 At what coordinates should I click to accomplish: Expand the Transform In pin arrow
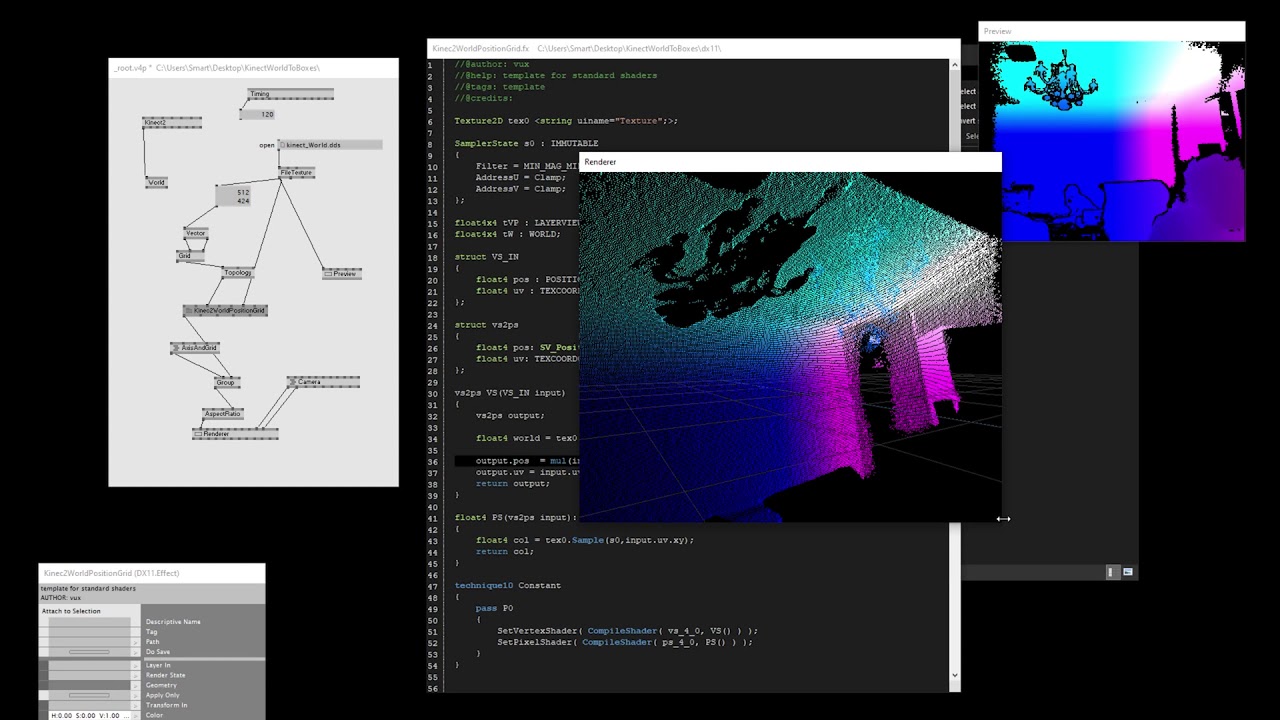pyautogui.click(x=136, y=705)
